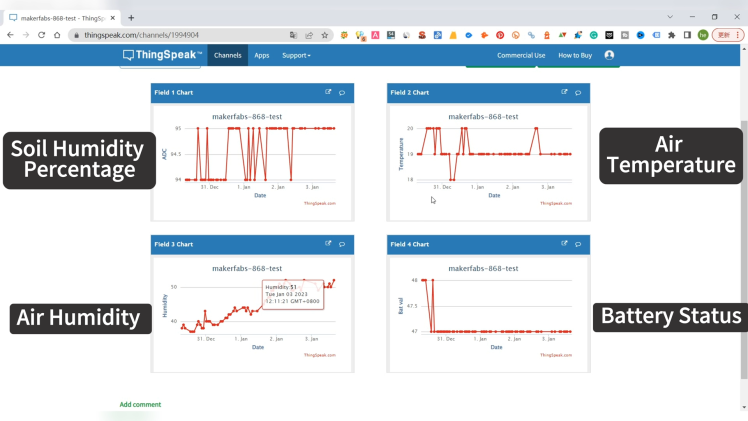Click the Field 1 Chart comment icon

342,92
